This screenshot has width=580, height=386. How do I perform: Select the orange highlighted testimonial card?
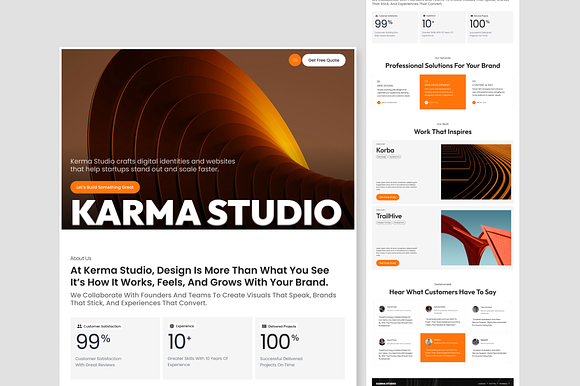pos(443,347)
